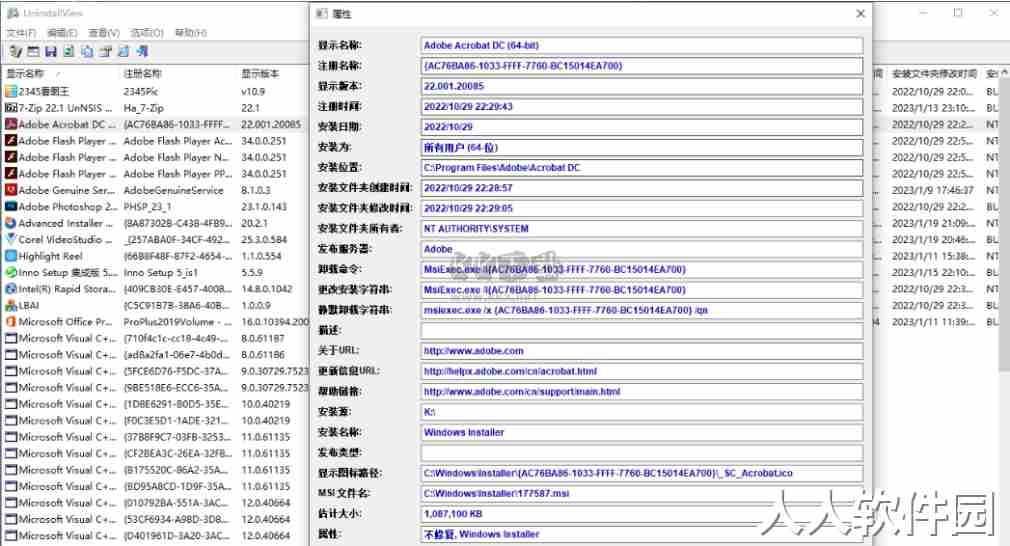This screenshot has height=546, width=1010.
Task: Click the Copy selected items toolbar icon
Action: 87,52
